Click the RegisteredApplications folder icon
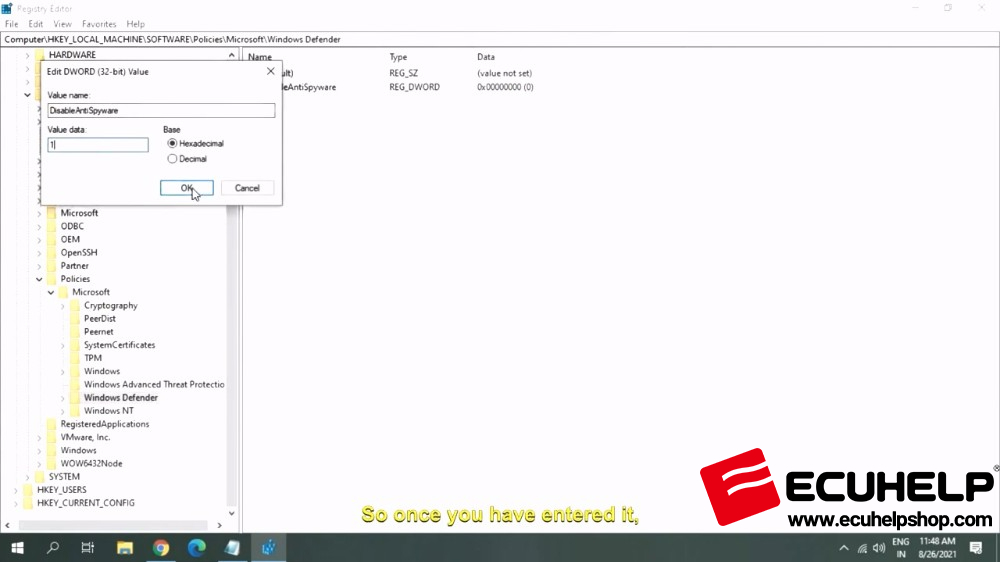Viewport: 1000px width, 562px height. coord(52,424)
